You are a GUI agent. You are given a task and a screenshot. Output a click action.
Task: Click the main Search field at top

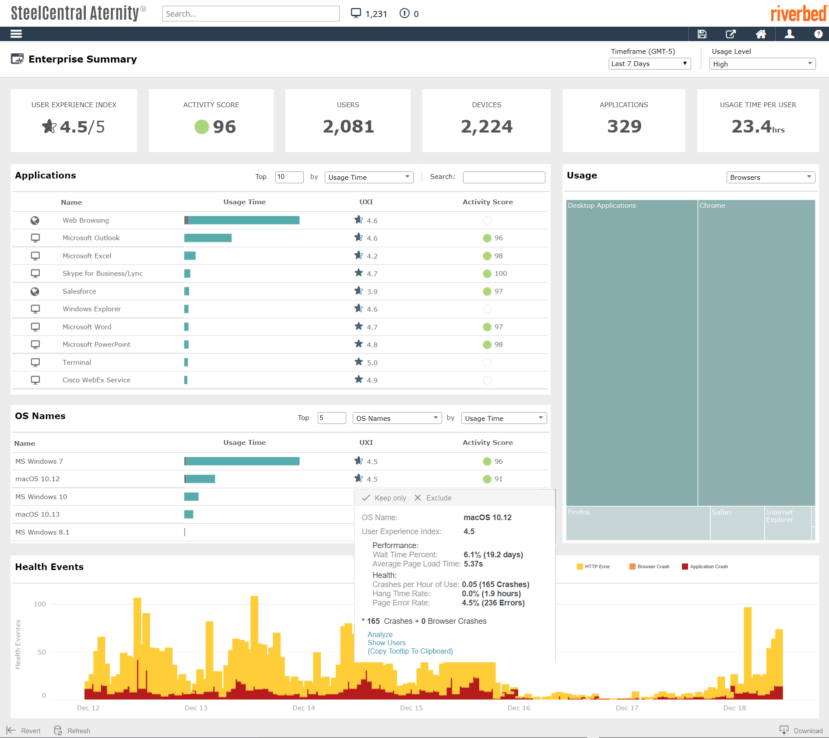point(251,14)
